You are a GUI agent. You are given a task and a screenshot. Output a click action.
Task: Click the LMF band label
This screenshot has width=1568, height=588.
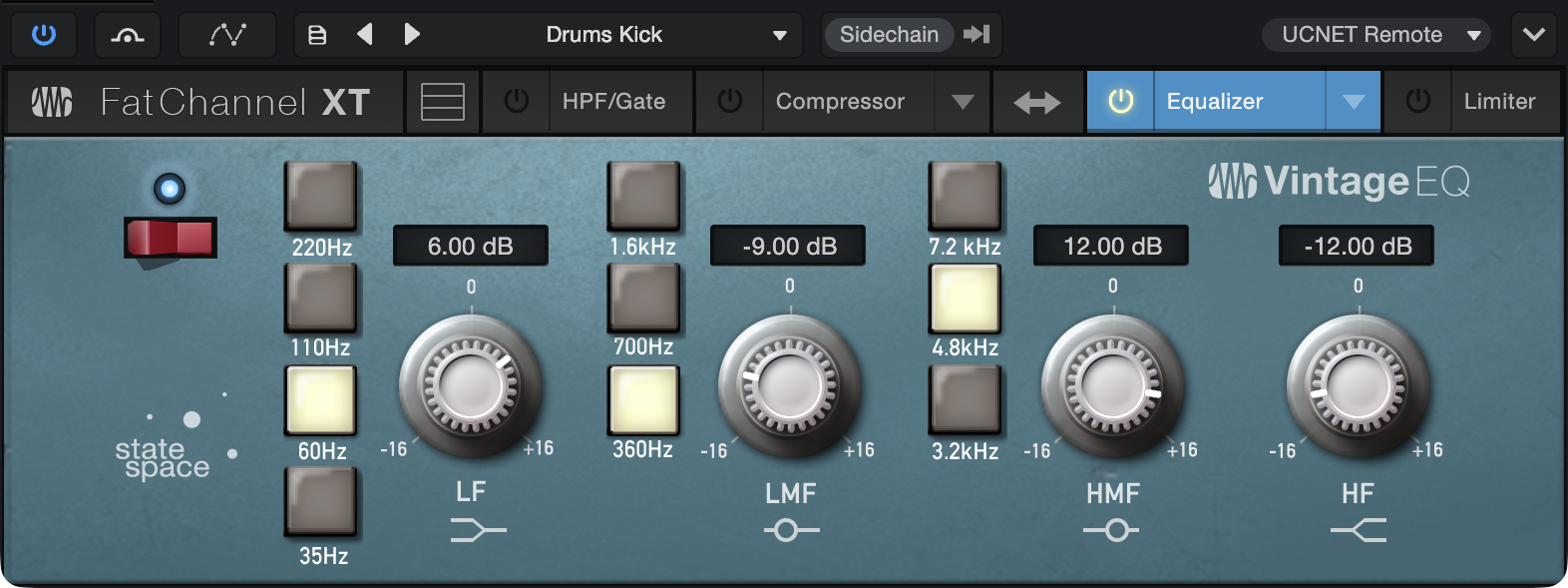coord(791,493)
